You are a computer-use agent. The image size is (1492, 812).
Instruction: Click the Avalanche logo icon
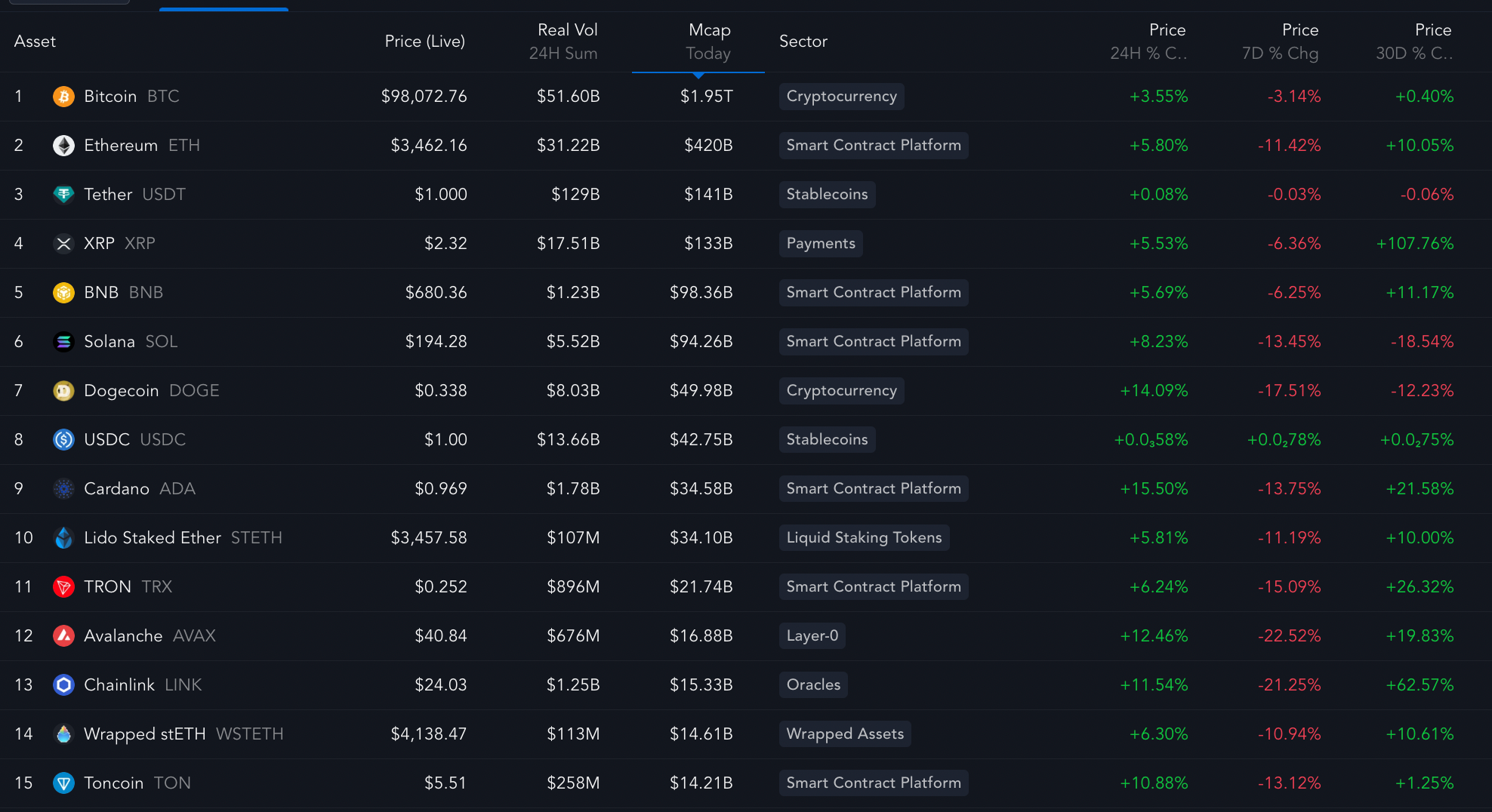[63, 636]
